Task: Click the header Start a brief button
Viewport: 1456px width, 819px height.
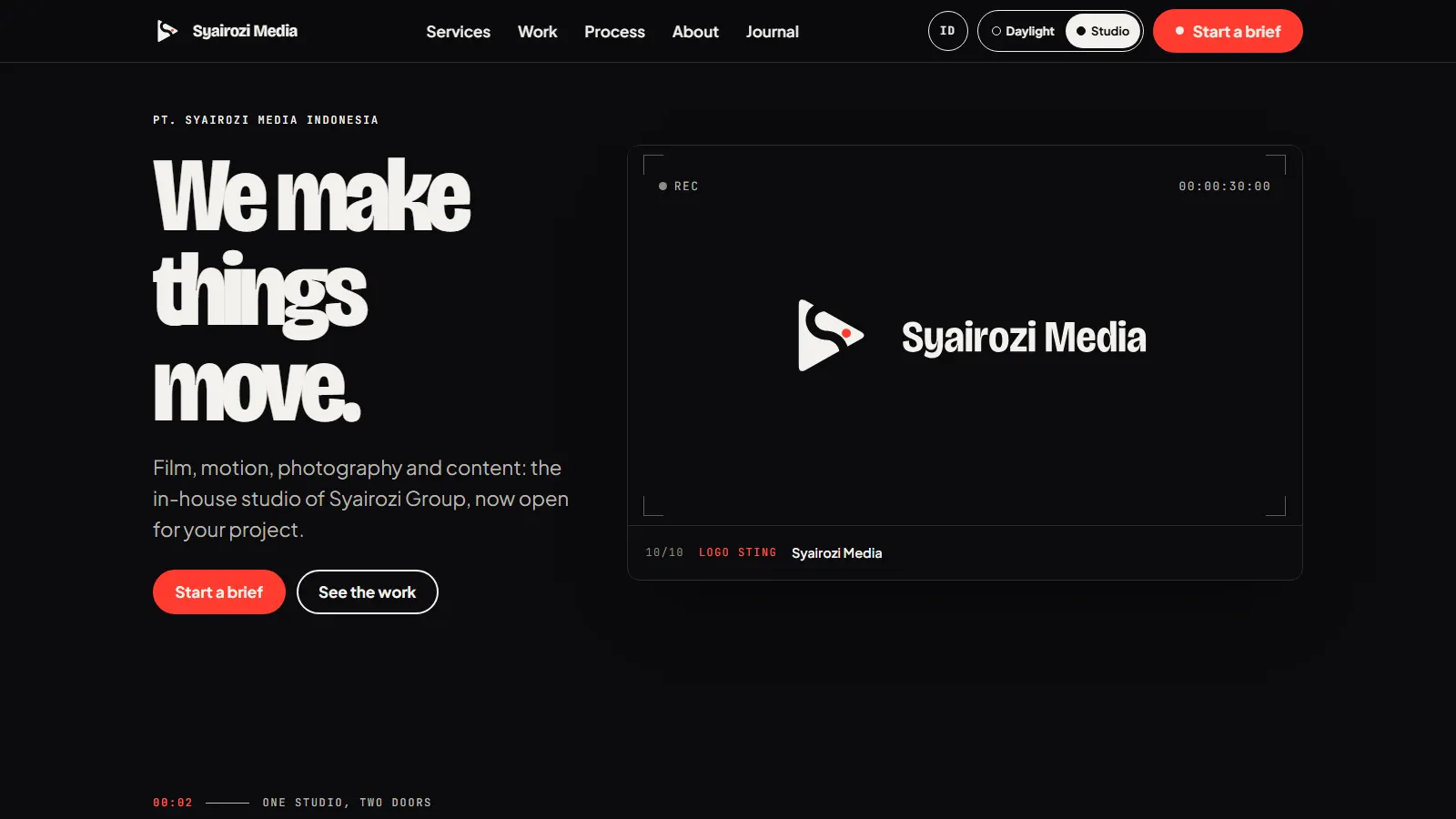Action: pos(1228,31)
